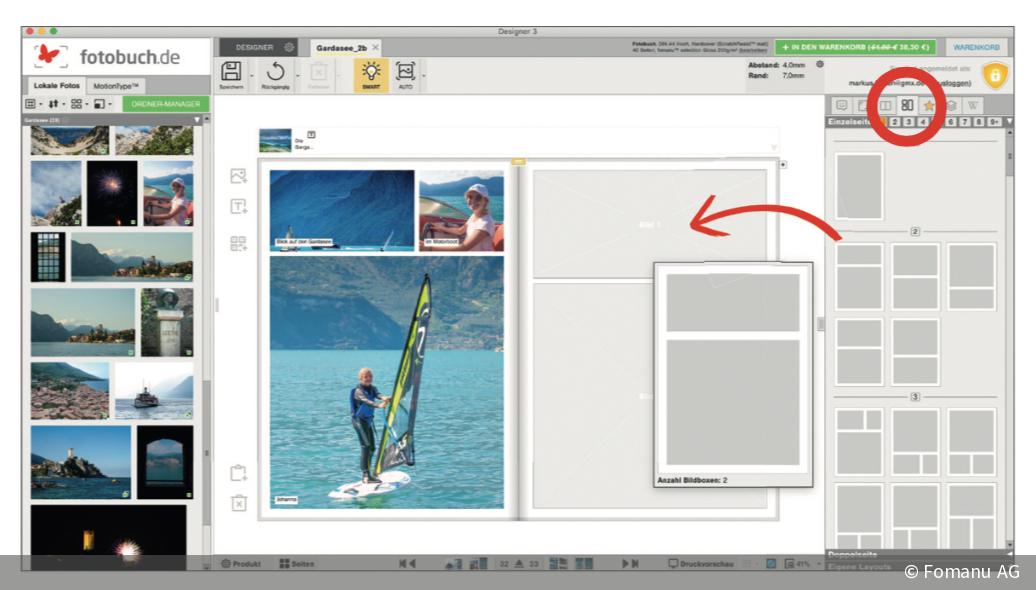Open the 3D box icon tab
Image resolution: width=1036 pixels, height=590 pixels.
click(951, 105)
